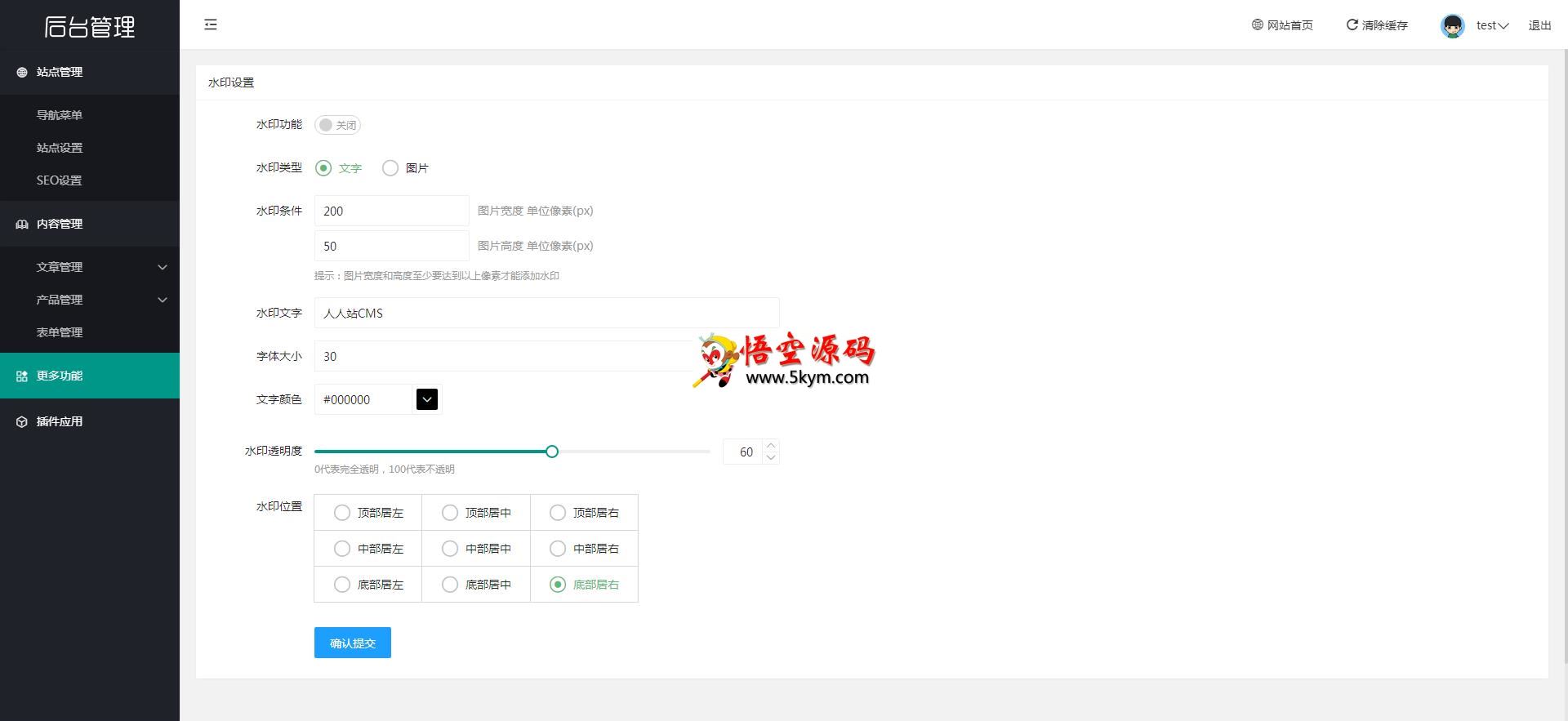Image resolution: width=1568 pixels, height=721 pixels.
Task: Click the #000000 color text field
Action: [363, 399]
